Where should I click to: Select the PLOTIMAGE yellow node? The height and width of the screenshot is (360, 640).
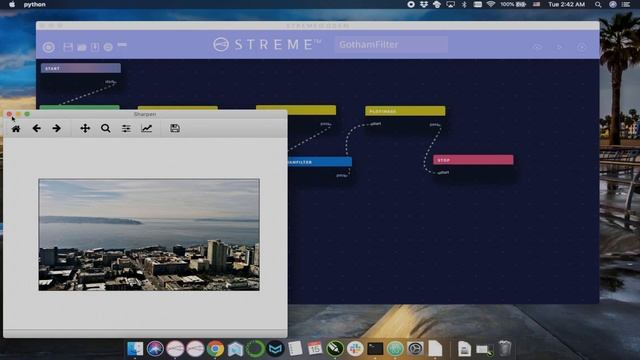[x=405, y=111]
